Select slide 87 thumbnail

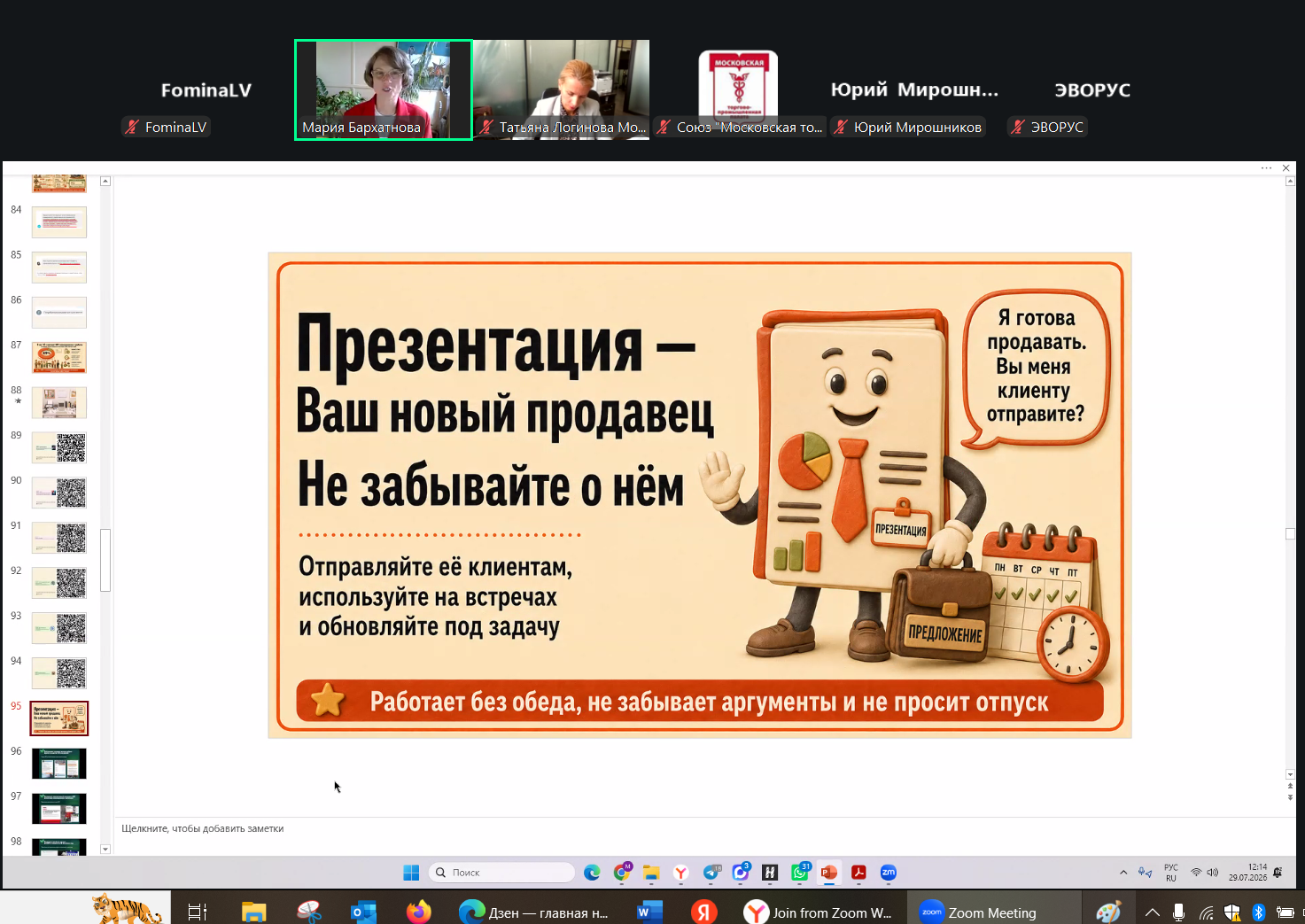coord(59,358)
